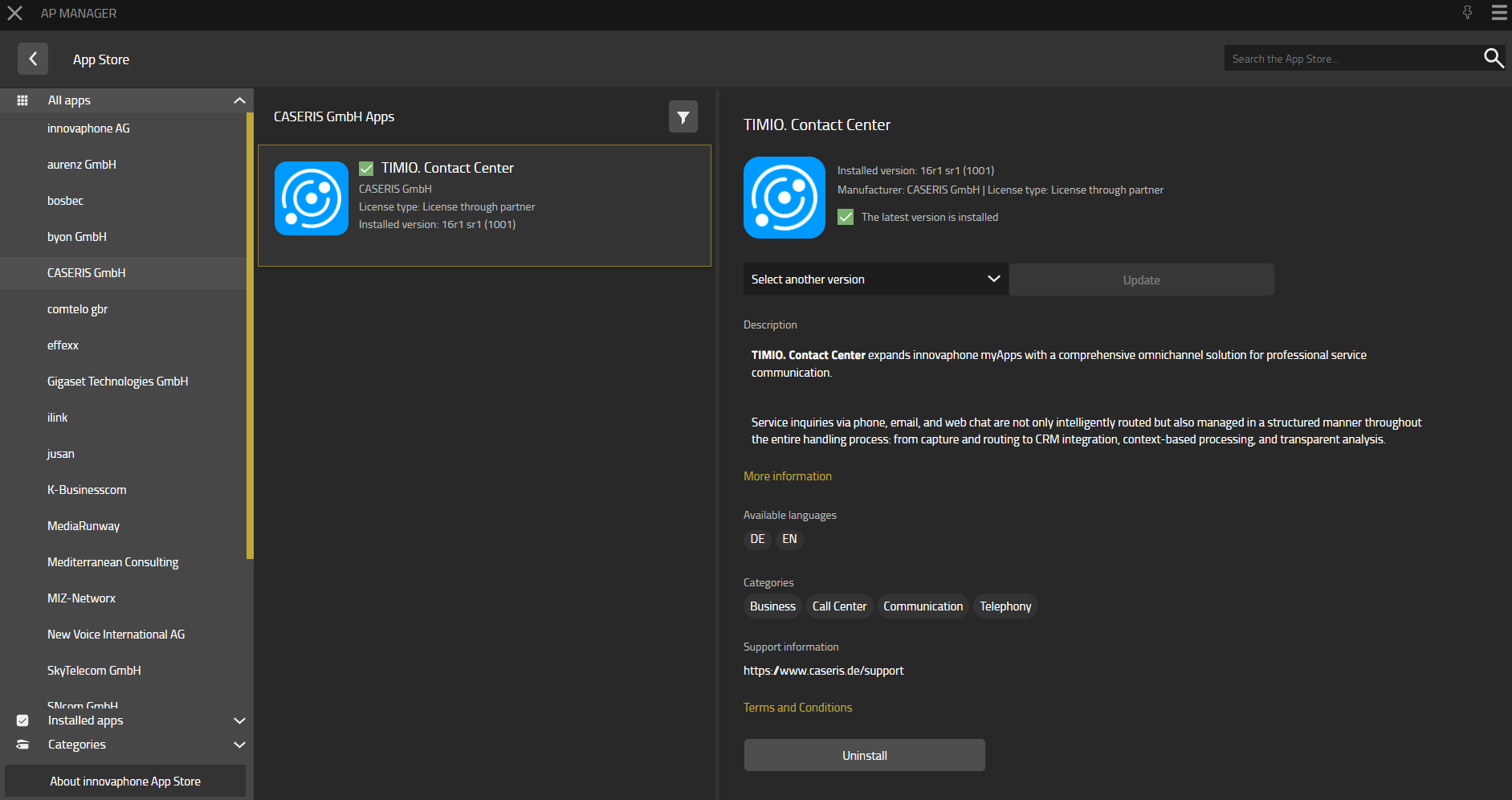Click the green check on the TIMIO list card
Screen dimensions: 1512x800
pyautogui.click(x=366, y=168)
